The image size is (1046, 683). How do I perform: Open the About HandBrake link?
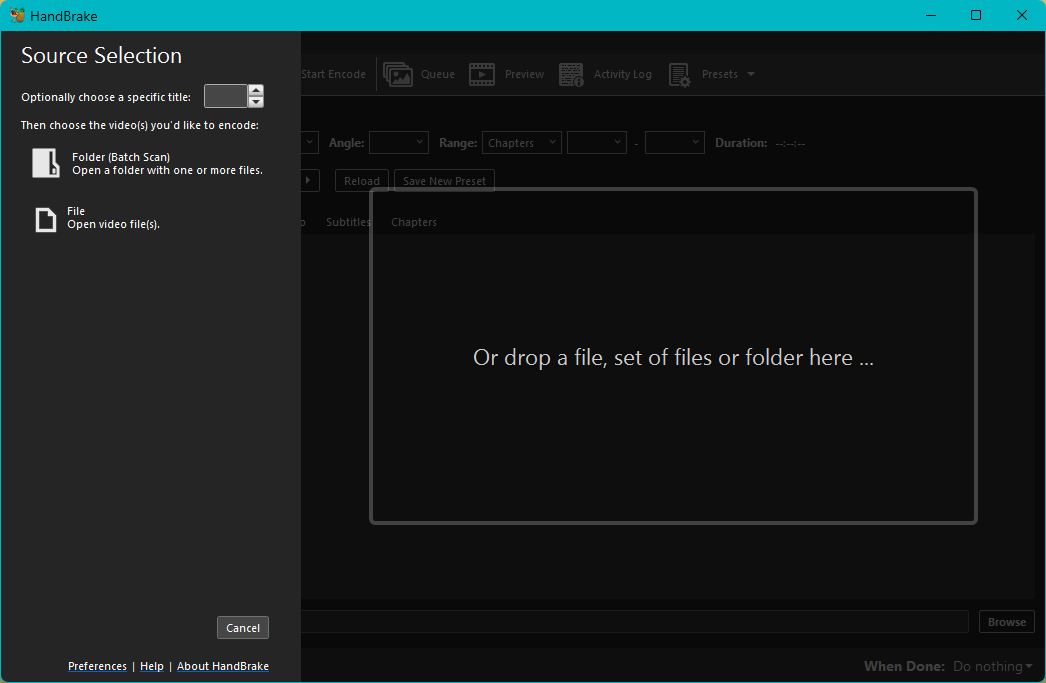point(223,666)
